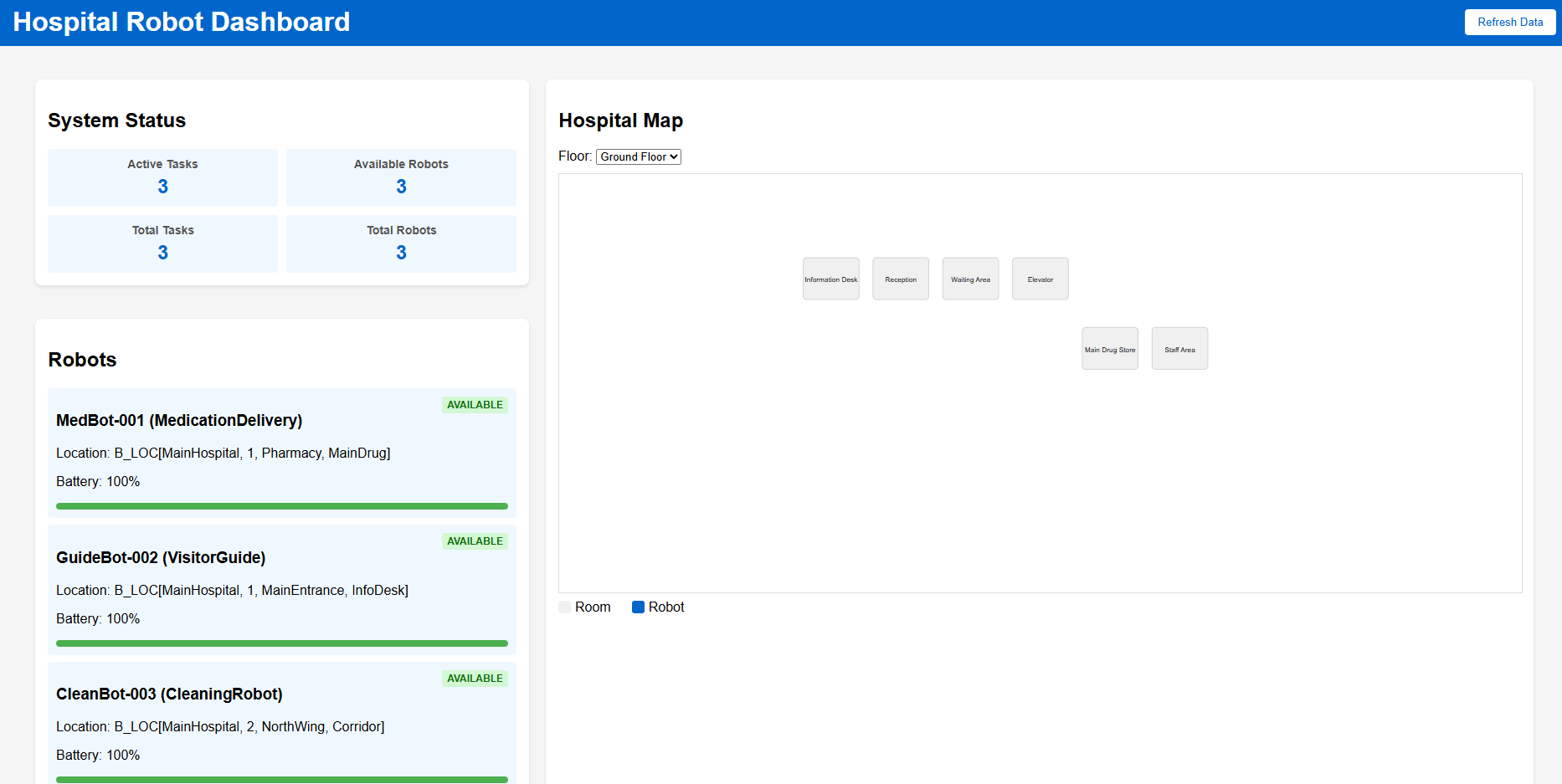Image resolution: width=1562 pixels, height=784 pixels.
Task: Select the Elevator on the hospital map
Action: (1040, 279)
